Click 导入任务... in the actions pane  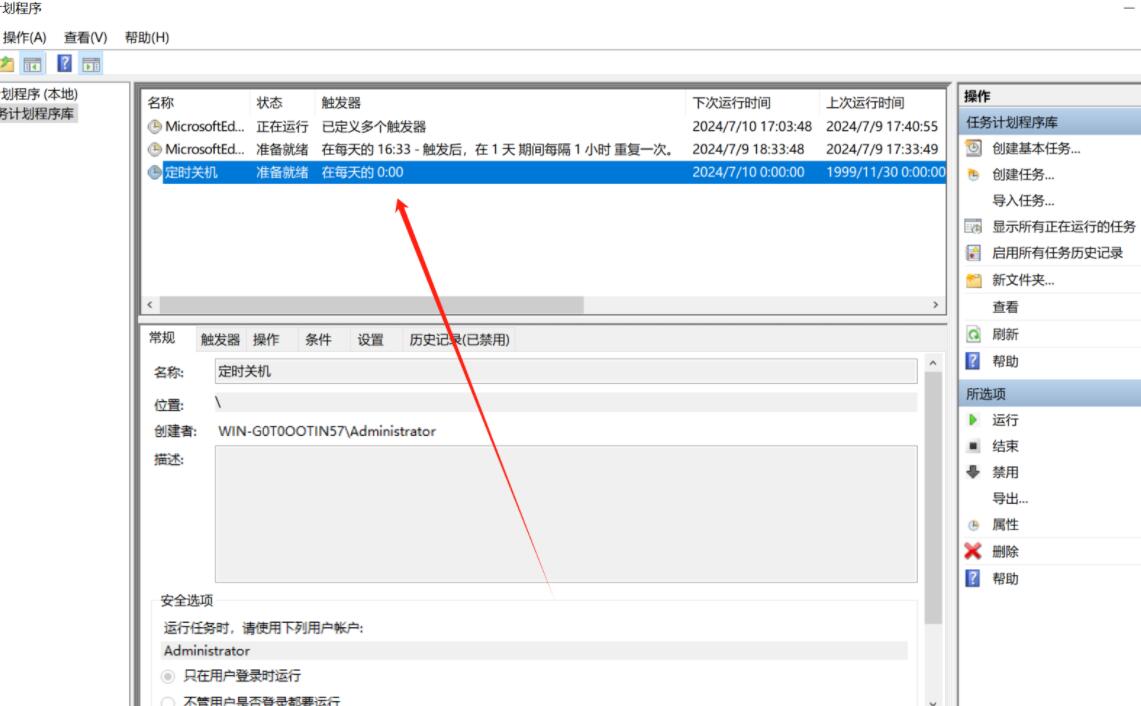point(1022,201)
